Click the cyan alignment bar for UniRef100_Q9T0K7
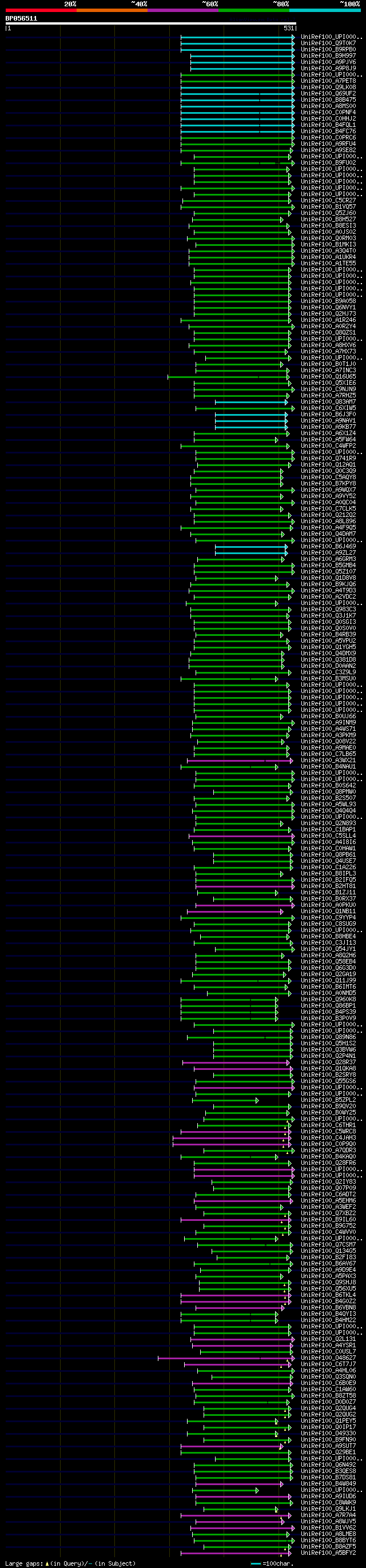Viewport: 366px width, 1568px height. tap(237, 44)
